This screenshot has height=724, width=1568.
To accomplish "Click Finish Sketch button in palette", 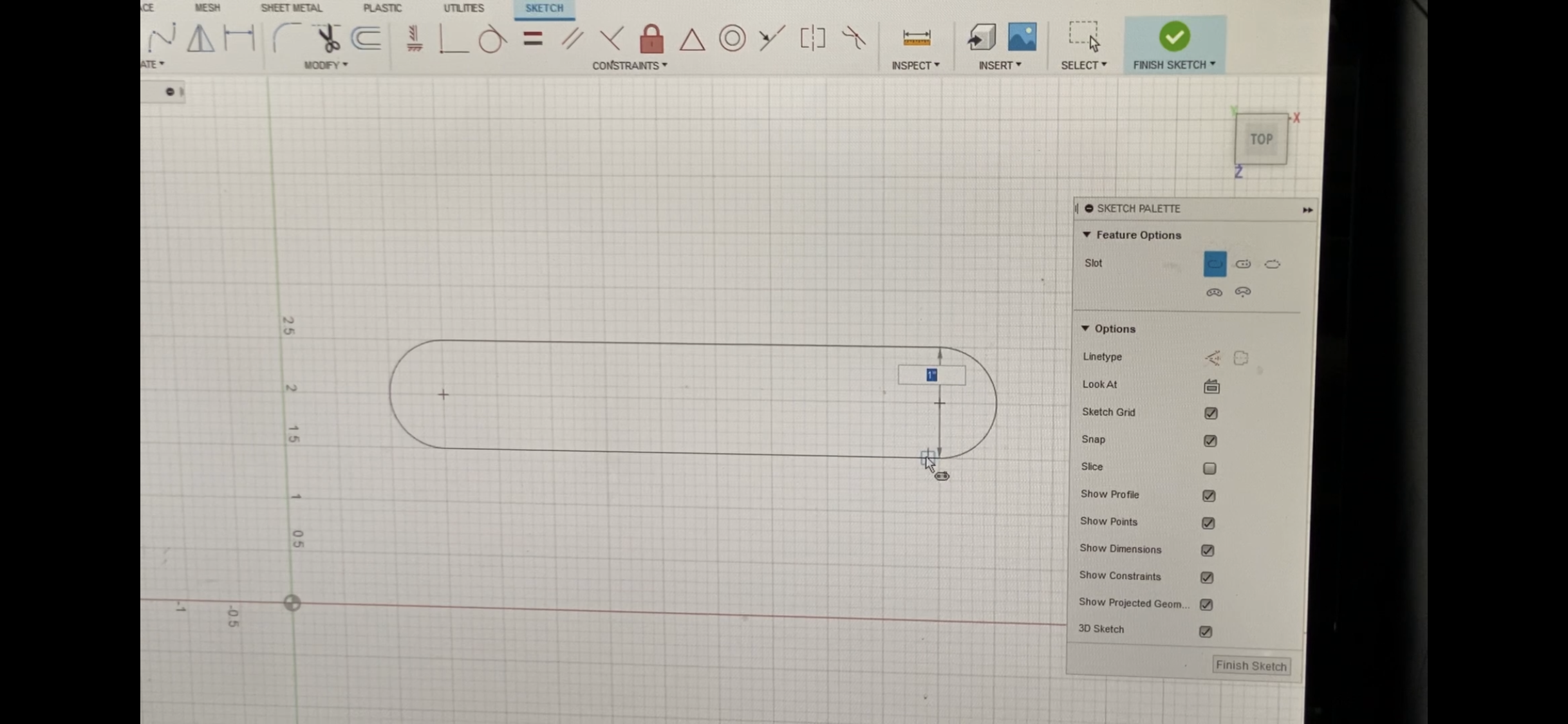I will (1251, 665).
